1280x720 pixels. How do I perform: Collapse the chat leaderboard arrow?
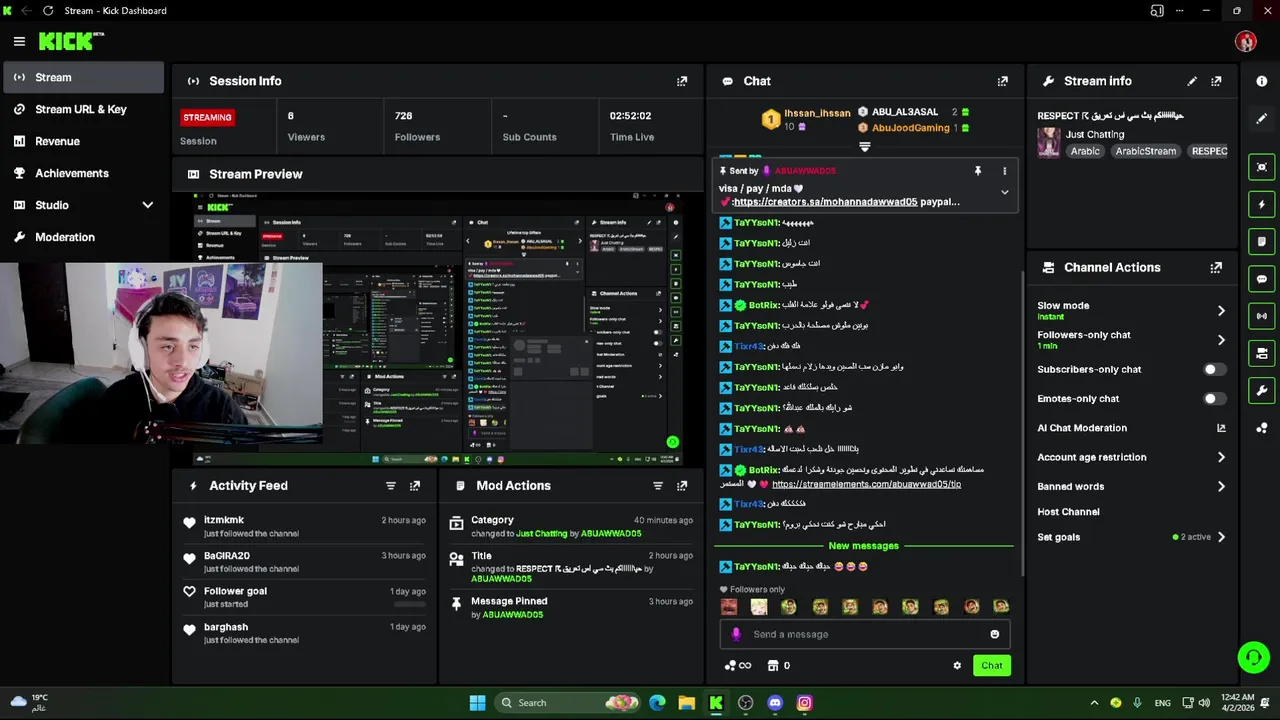865,147
